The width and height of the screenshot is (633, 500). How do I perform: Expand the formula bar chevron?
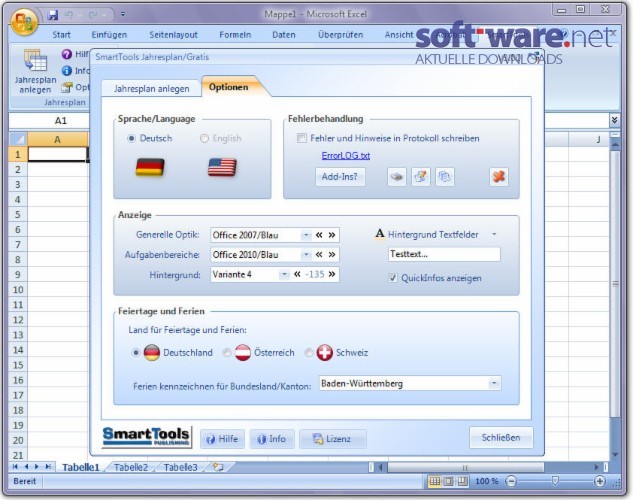(x=614, y=120)
